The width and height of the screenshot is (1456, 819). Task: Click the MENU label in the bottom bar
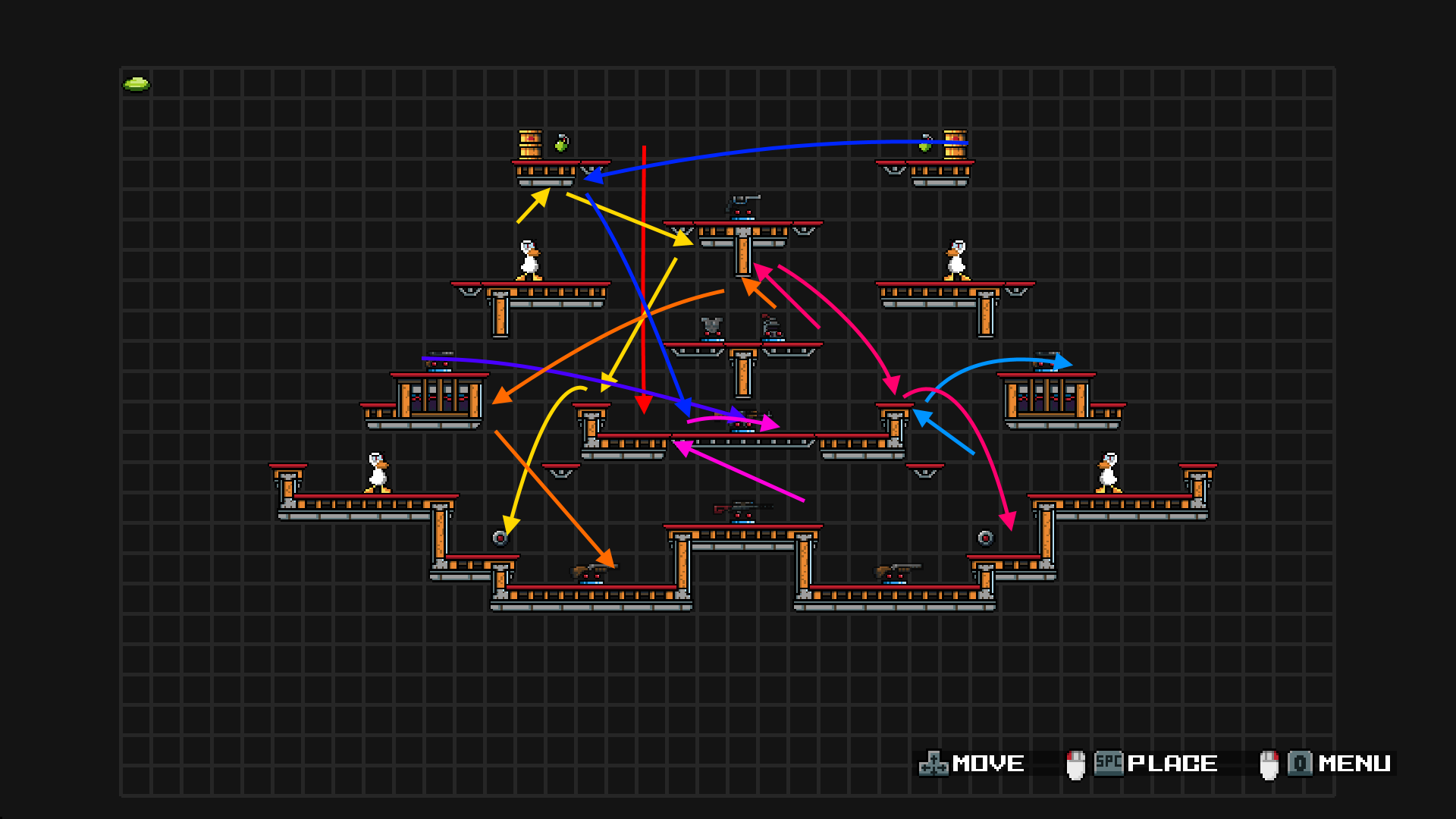tap(1354, 764)
